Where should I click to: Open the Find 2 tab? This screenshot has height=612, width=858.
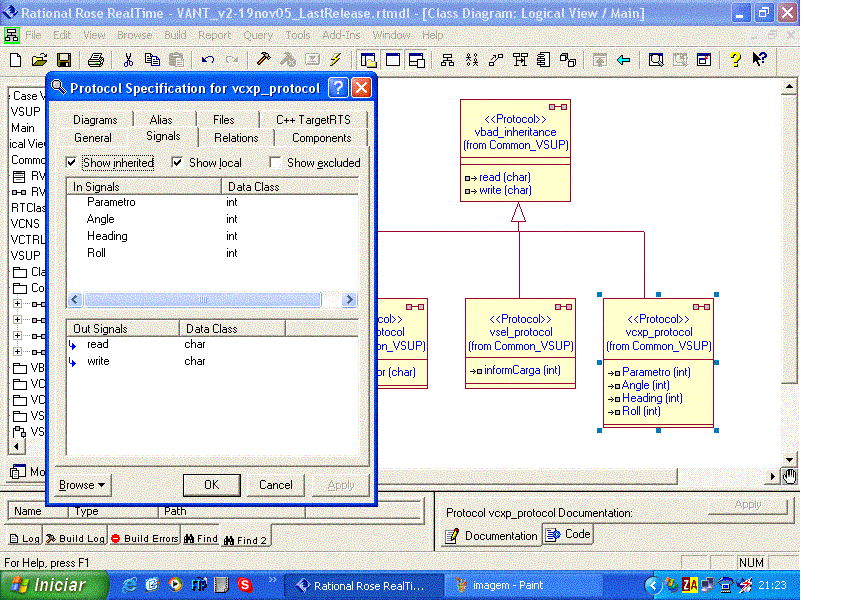point(245,540)
